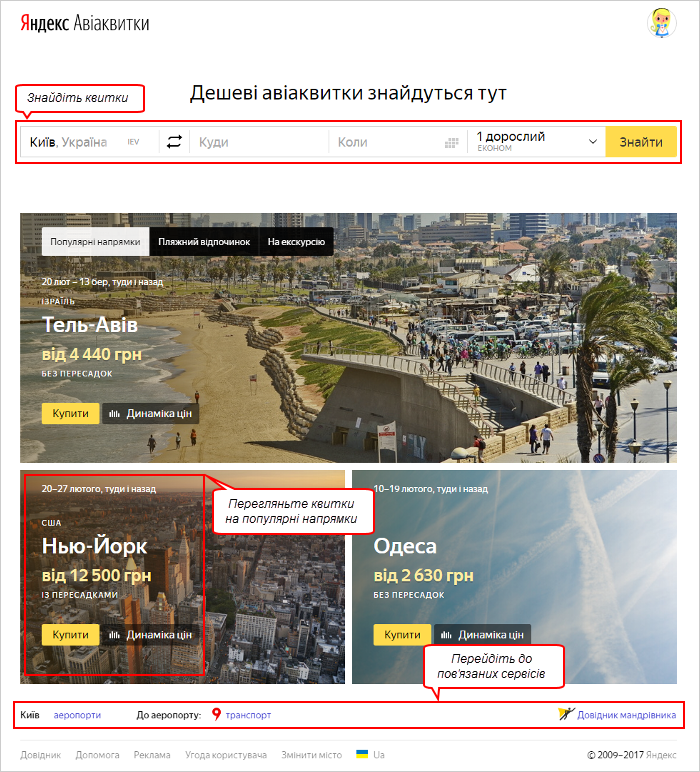Click the red map pin by транспорт

(x=216, y=714)
